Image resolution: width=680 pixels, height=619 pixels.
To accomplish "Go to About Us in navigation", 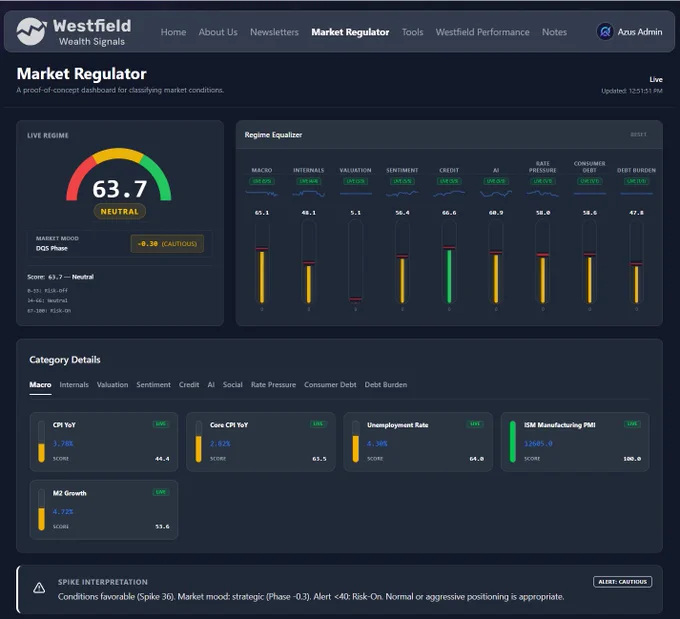I will click(x=218, y=32).
